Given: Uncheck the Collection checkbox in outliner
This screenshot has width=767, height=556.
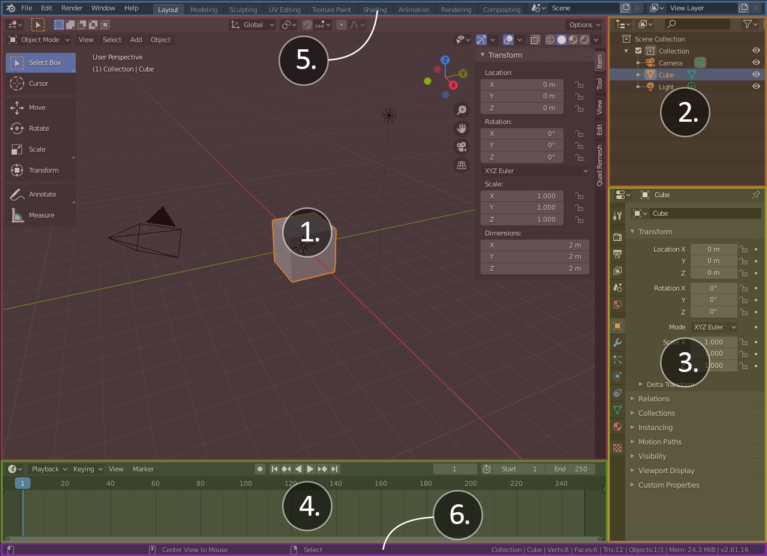Looking at the screenshot, I should (x=638, y=51).
